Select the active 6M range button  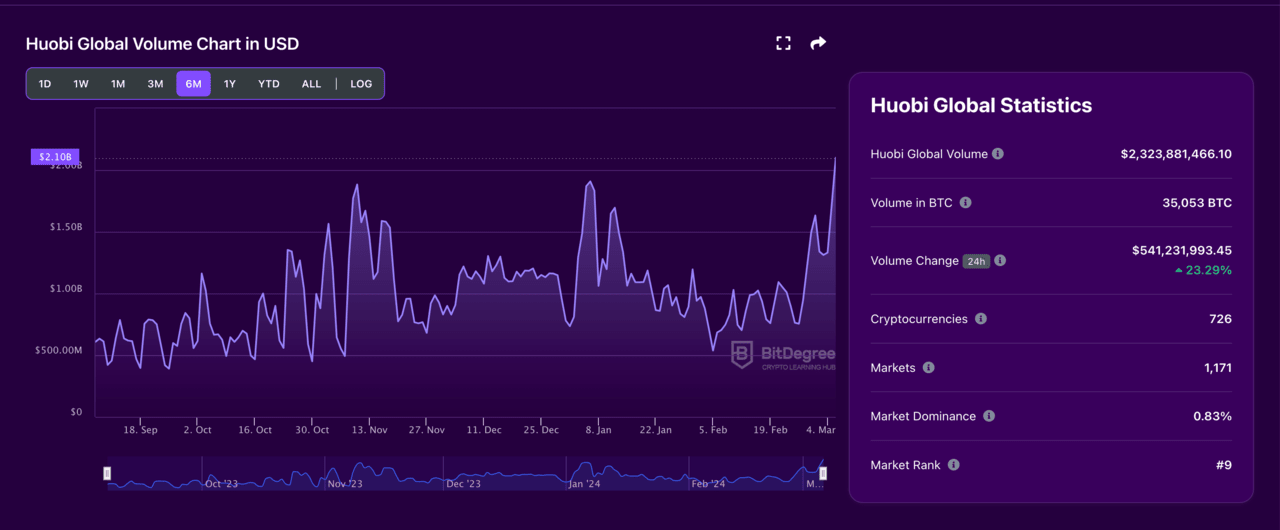click(193, 84)
